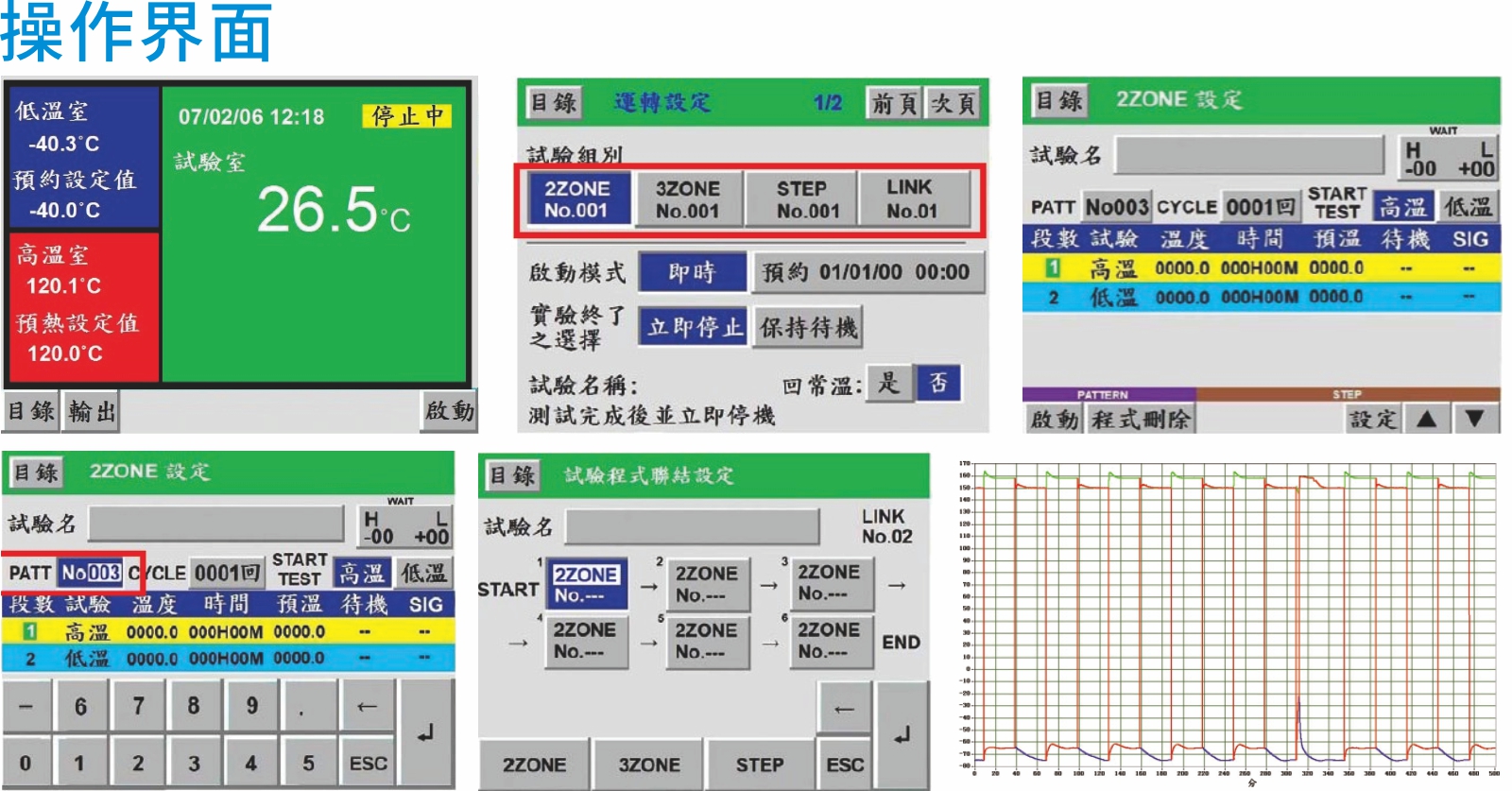1512x791 pixels.
Task: Click 程式刪除 to delete the program
Action: [x=1141, y=419]
